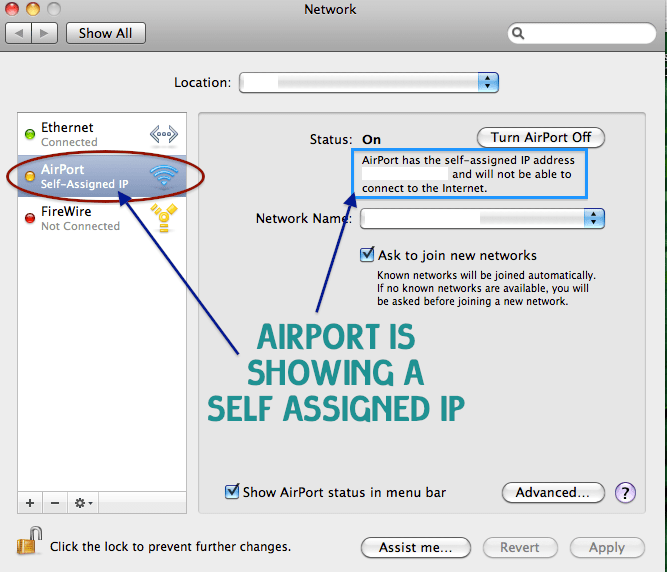The width and height of the screenshot is (667, 572).
Task: Toggle Ask to join new networks
Action: (x=367, y=255)
